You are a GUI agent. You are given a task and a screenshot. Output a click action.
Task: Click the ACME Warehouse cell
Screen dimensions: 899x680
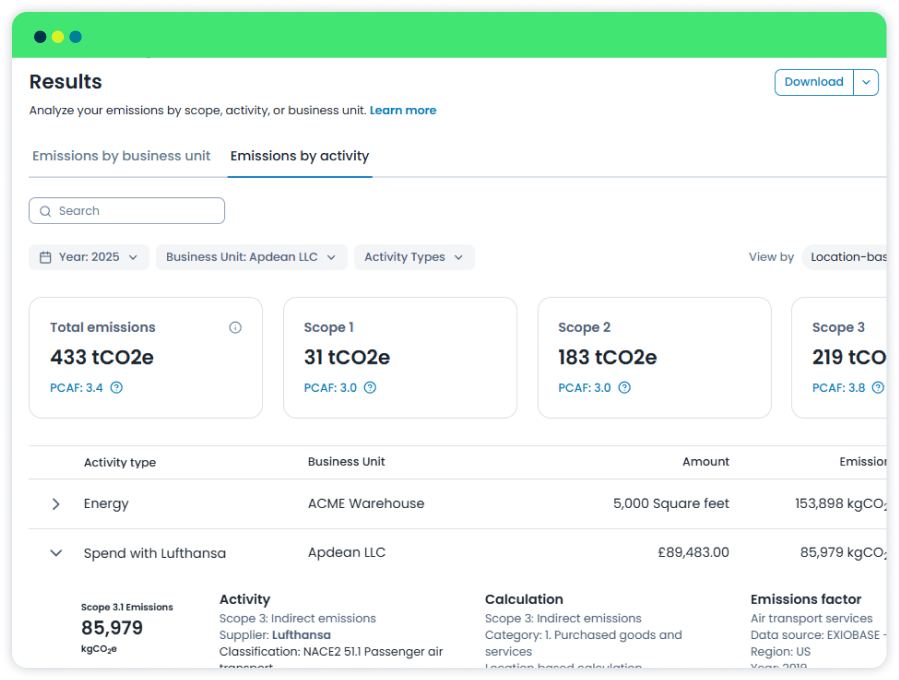[366, 503]
